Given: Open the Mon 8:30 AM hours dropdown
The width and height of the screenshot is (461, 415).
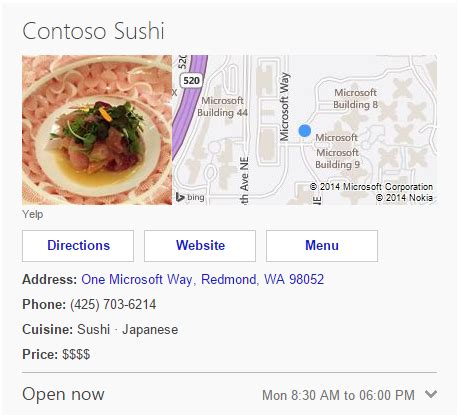Looking at the screenshot, I should [x=338, y=395].
